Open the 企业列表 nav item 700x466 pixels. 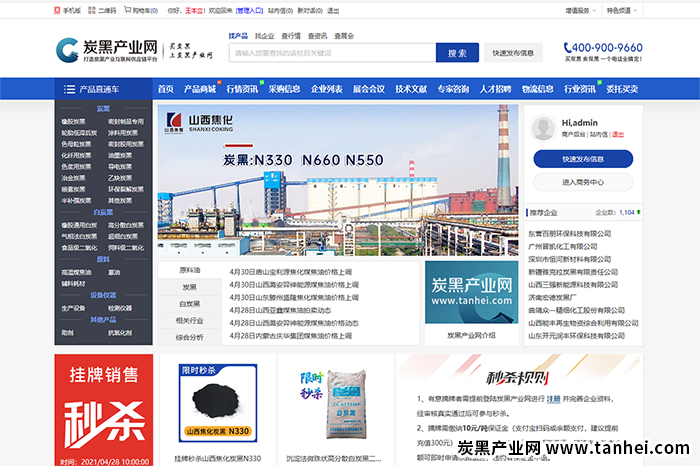tap(326, 89)
